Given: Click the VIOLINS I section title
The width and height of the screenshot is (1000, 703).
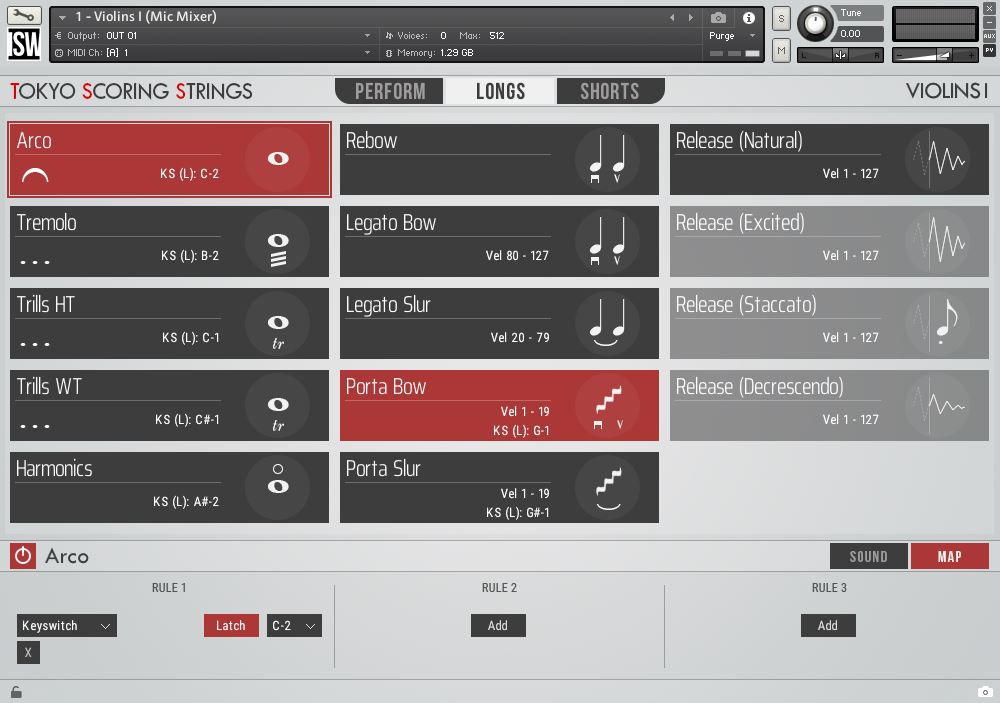Looking at the screenshot, I should [947, 91].
